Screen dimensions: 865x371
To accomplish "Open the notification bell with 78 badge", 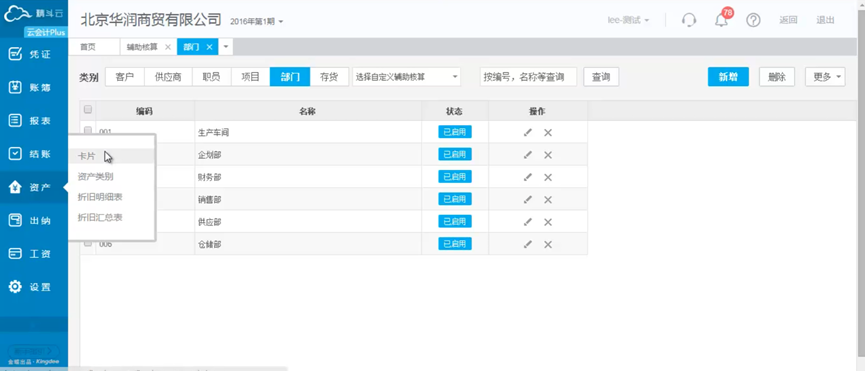I will (722, 20).
